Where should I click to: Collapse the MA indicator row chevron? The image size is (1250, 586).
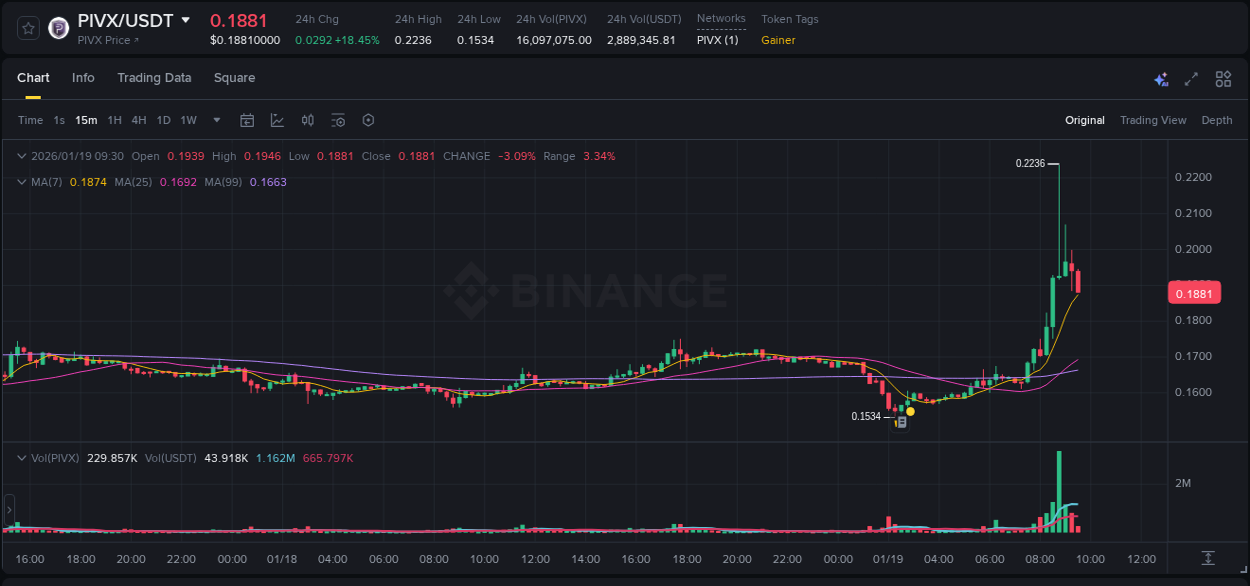(x=22, y=182)
